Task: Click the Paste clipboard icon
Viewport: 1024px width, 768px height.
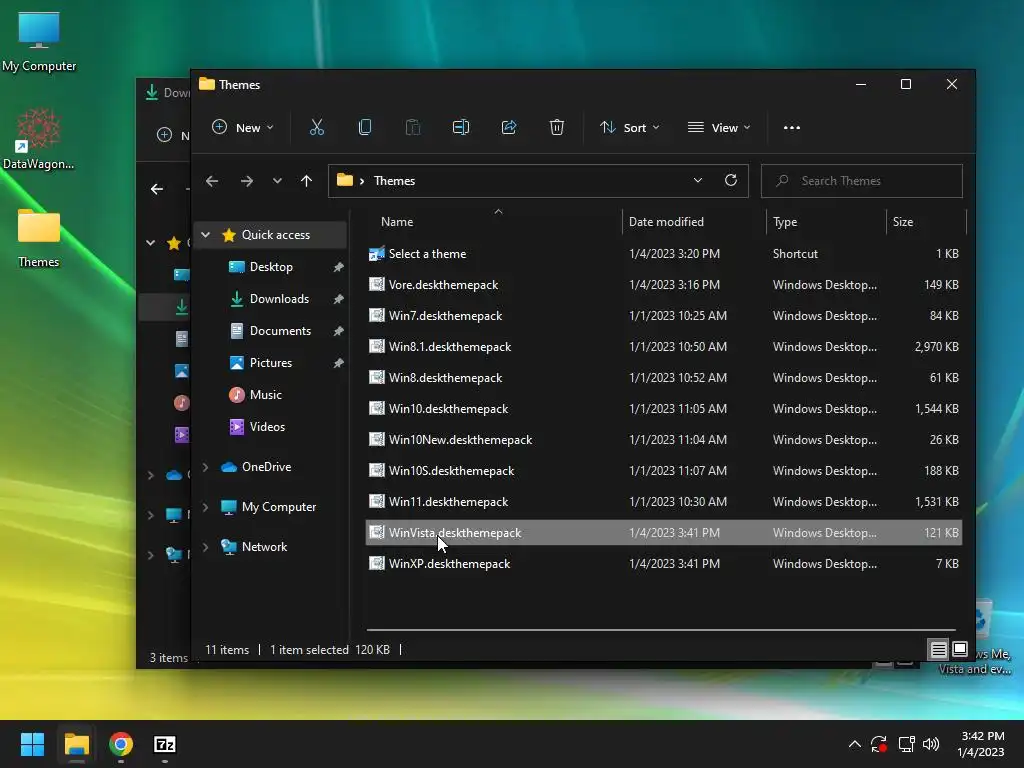Action: pyautogui.click(x=413, y=127)
